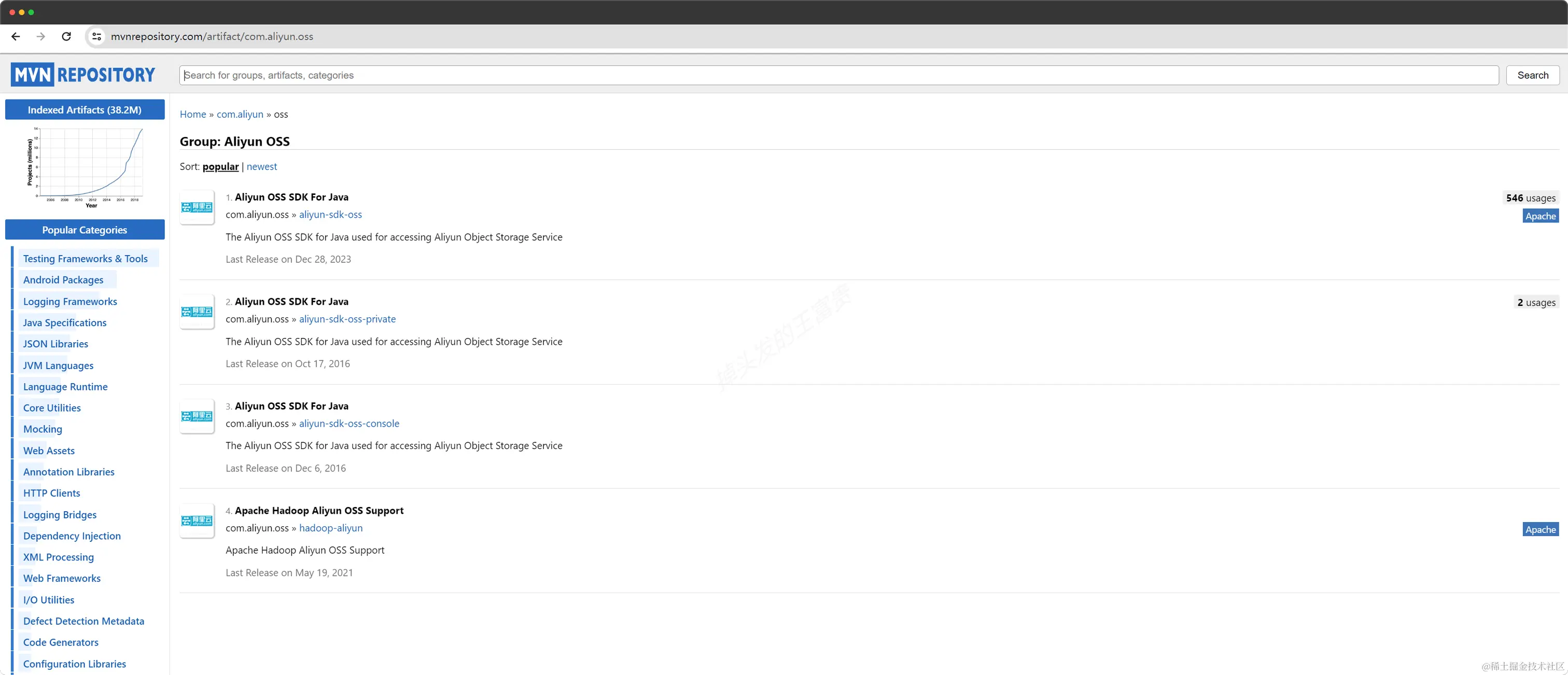The width and height of the screenshot is (1568, 675).
Task: Open com.aliyun breadcrumb link
Action: [240, 115]
